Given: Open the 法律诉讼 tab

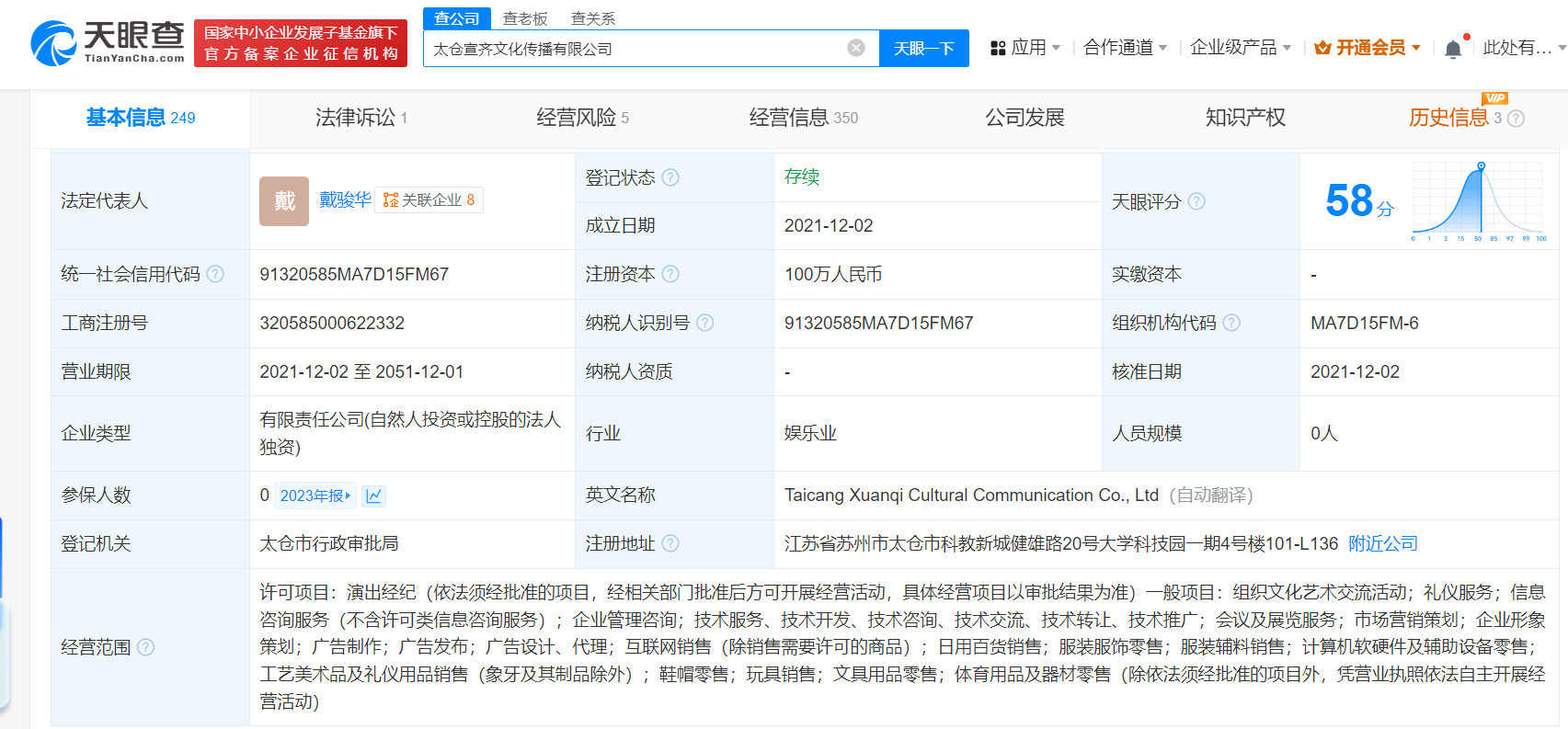Looking at the screenshot, I should pyautogui.click(x=361, y=118).
